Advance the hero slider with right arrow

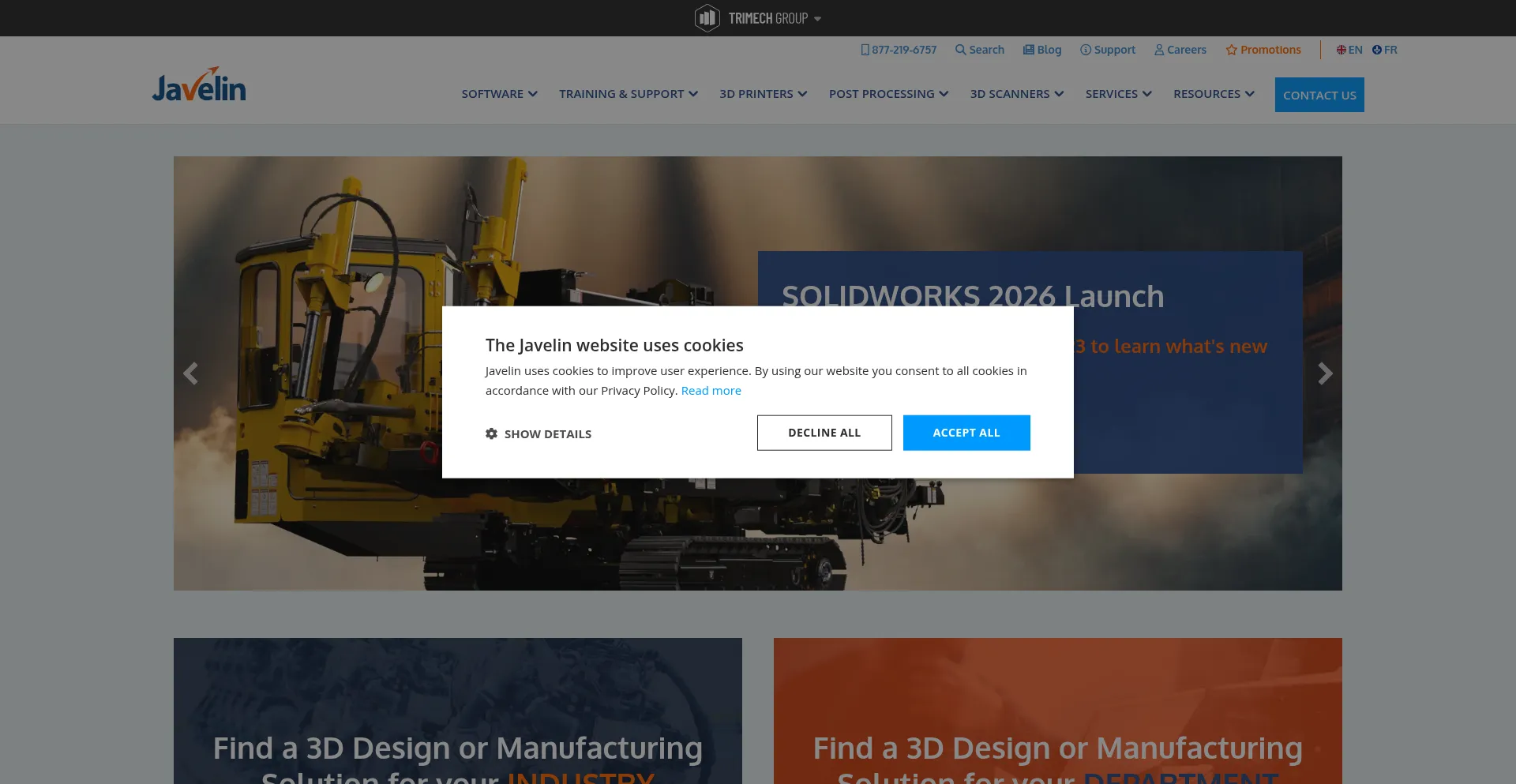pos(1325,373)
